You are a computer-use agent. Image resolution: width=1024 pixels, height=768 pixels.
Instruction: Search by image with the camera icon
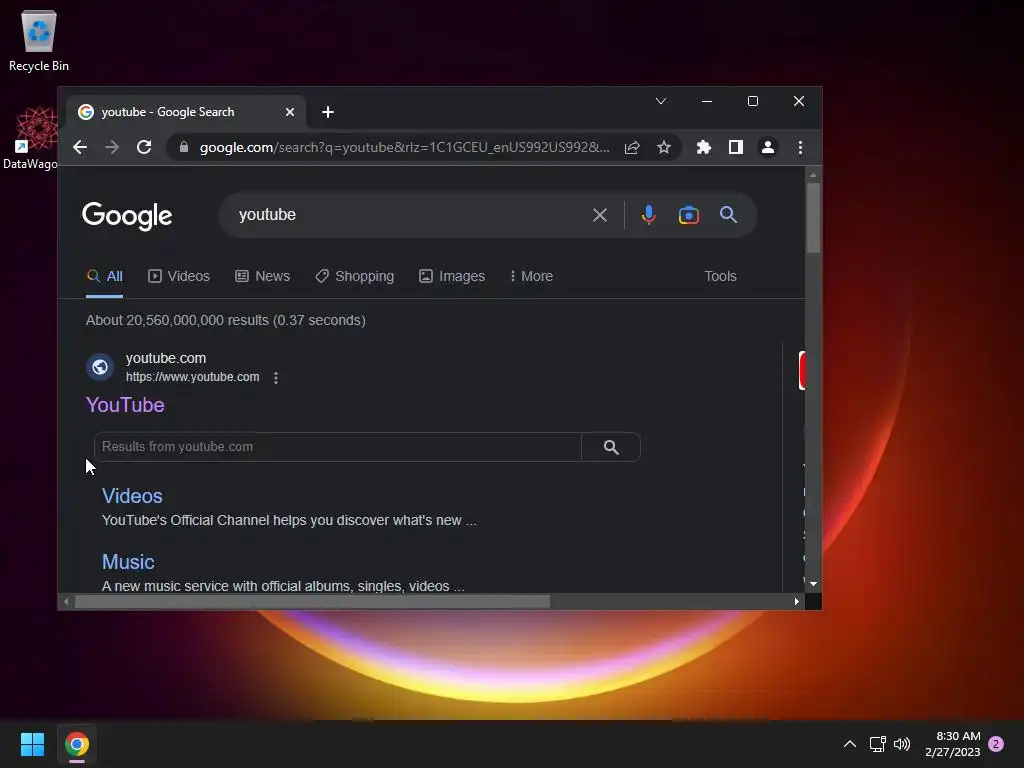tap(688, 215)
